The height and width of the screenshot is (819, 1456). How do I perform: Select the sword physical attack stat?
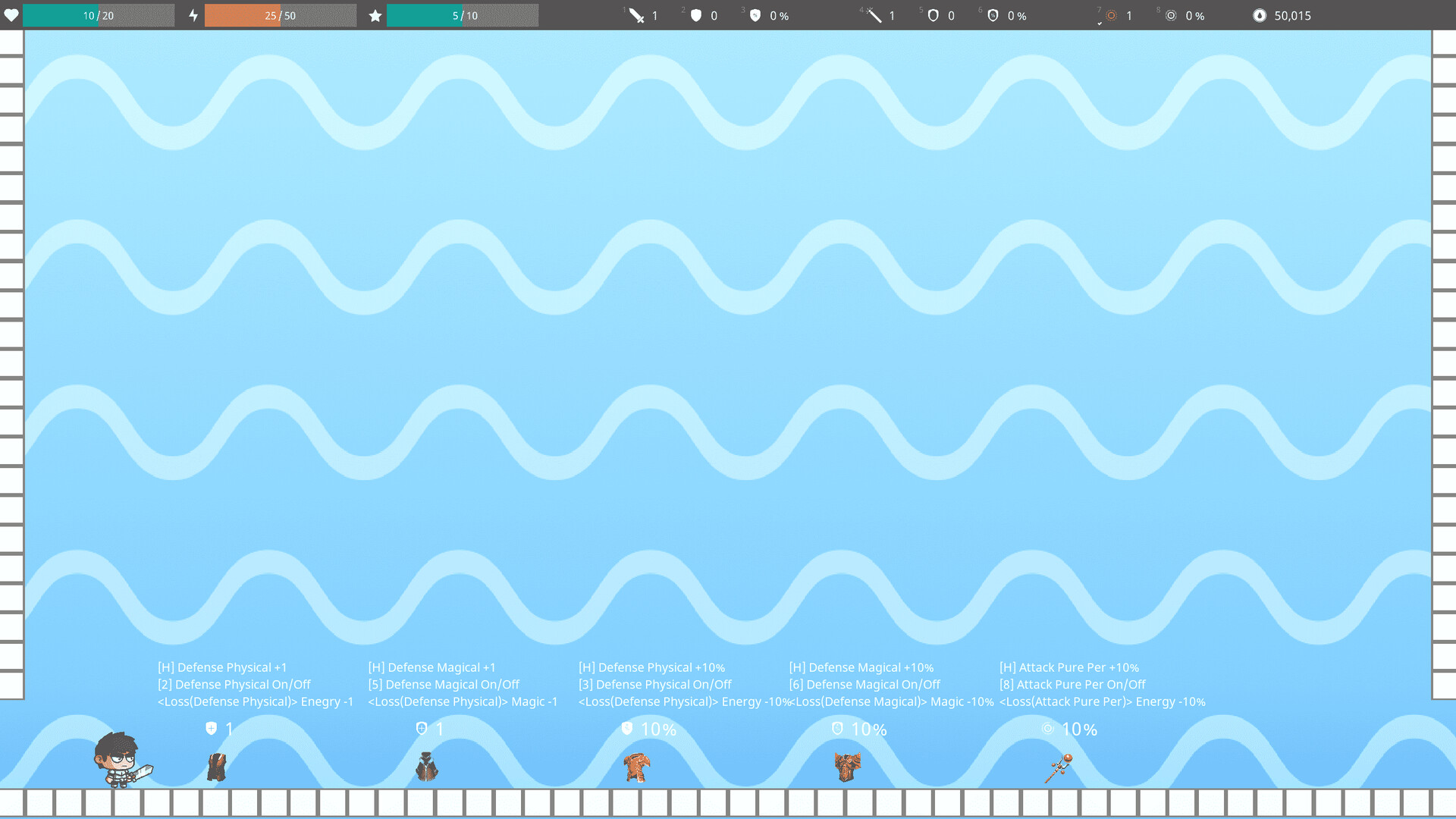[x=637, y=15]
